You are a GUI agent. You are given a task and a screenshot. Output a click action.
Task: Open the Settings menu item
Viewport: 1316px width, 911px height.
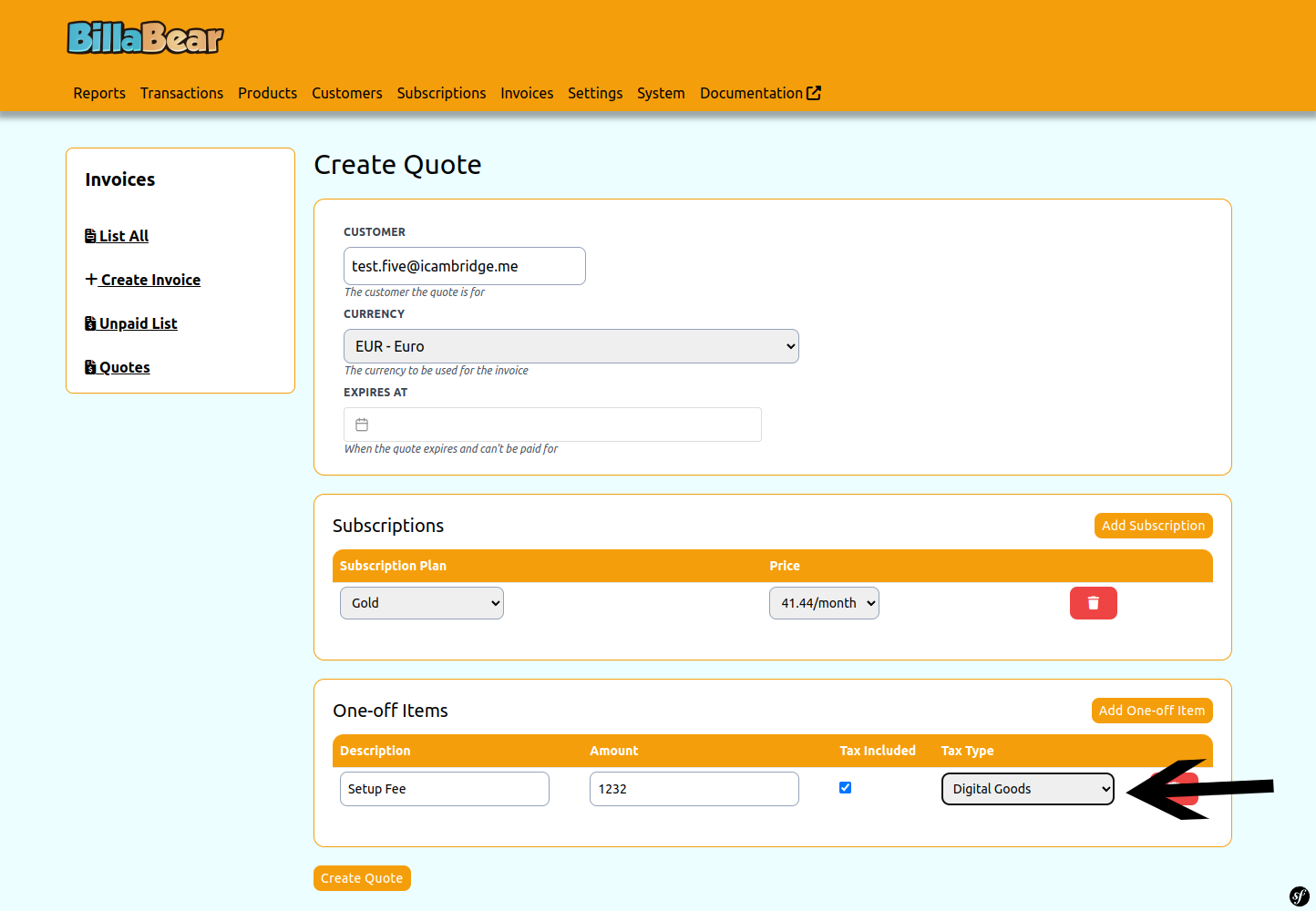595,93
